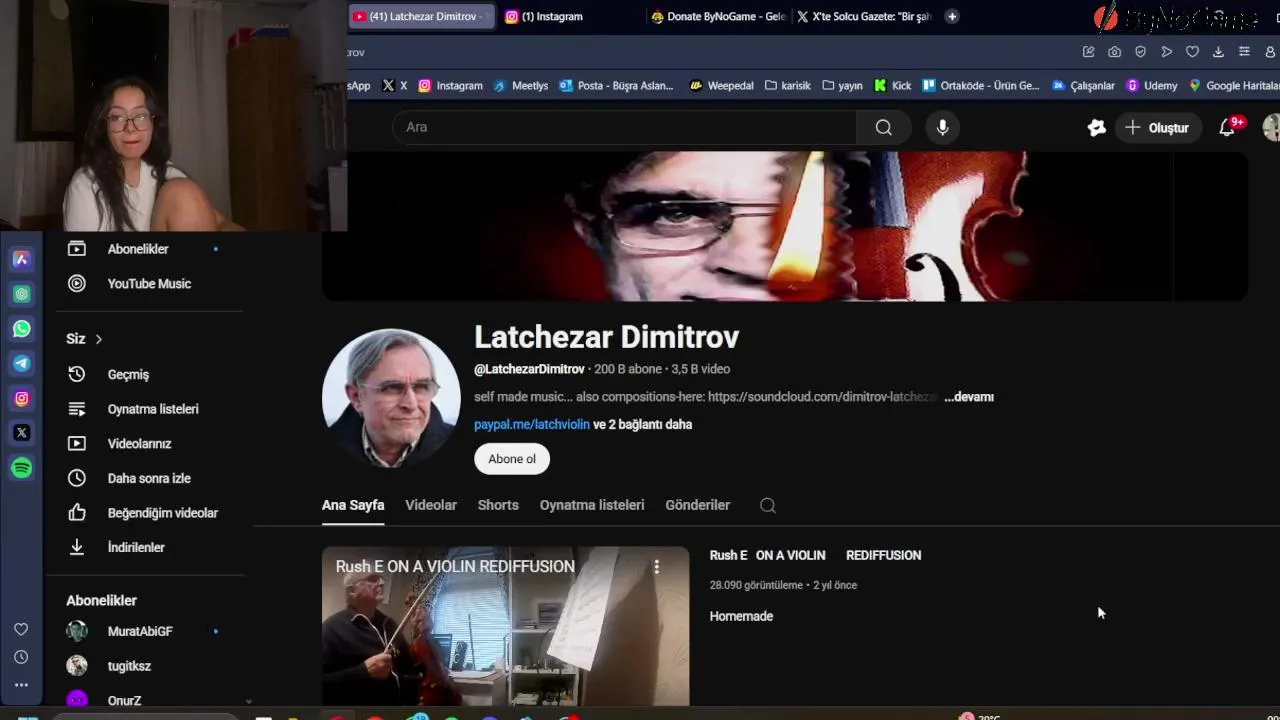Open the Shorts channel tab
The image size is (1280, 720).
tap(498, 505)
